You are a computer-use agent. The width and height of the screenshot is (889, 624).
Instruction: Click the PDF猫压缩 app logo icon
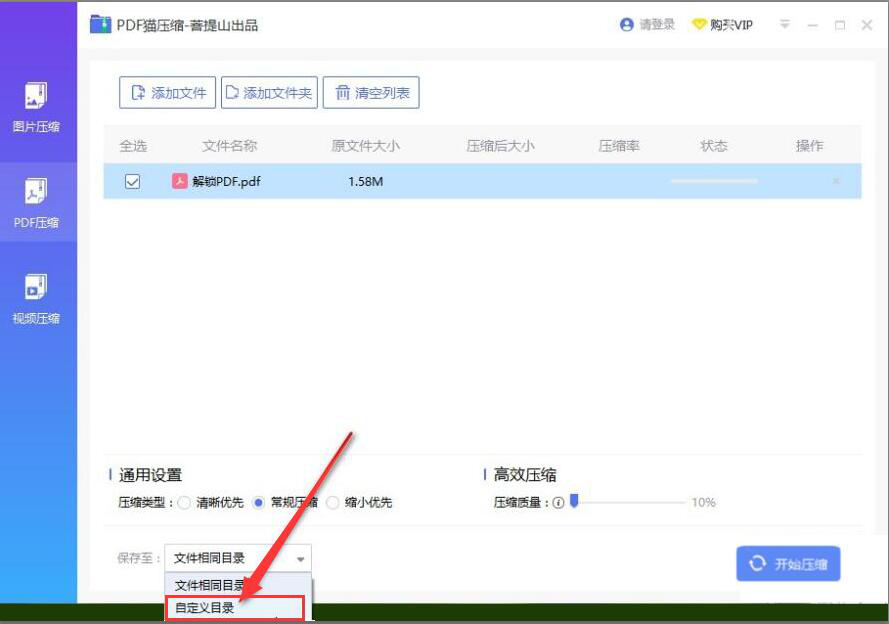tap(100, 24)
